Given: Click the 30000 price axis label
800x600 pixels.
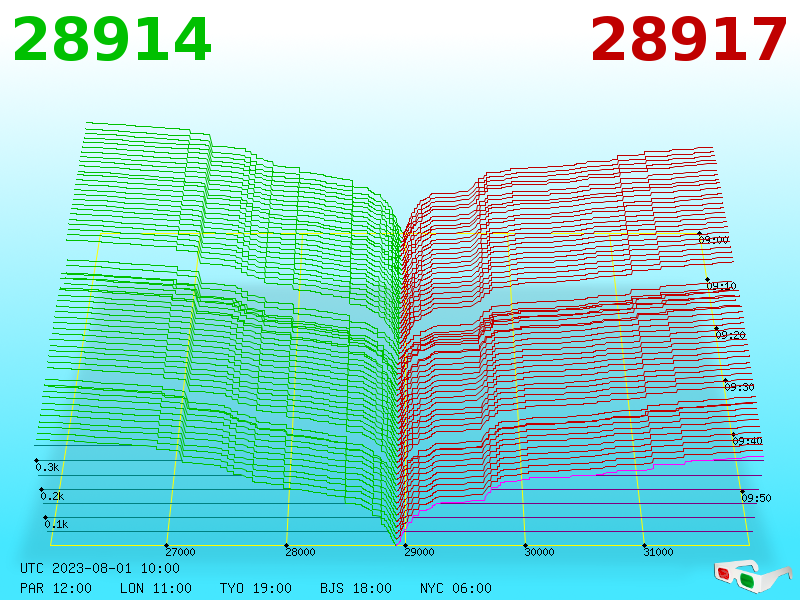Looking at the screenshot, I should click(x=539, y=552).
